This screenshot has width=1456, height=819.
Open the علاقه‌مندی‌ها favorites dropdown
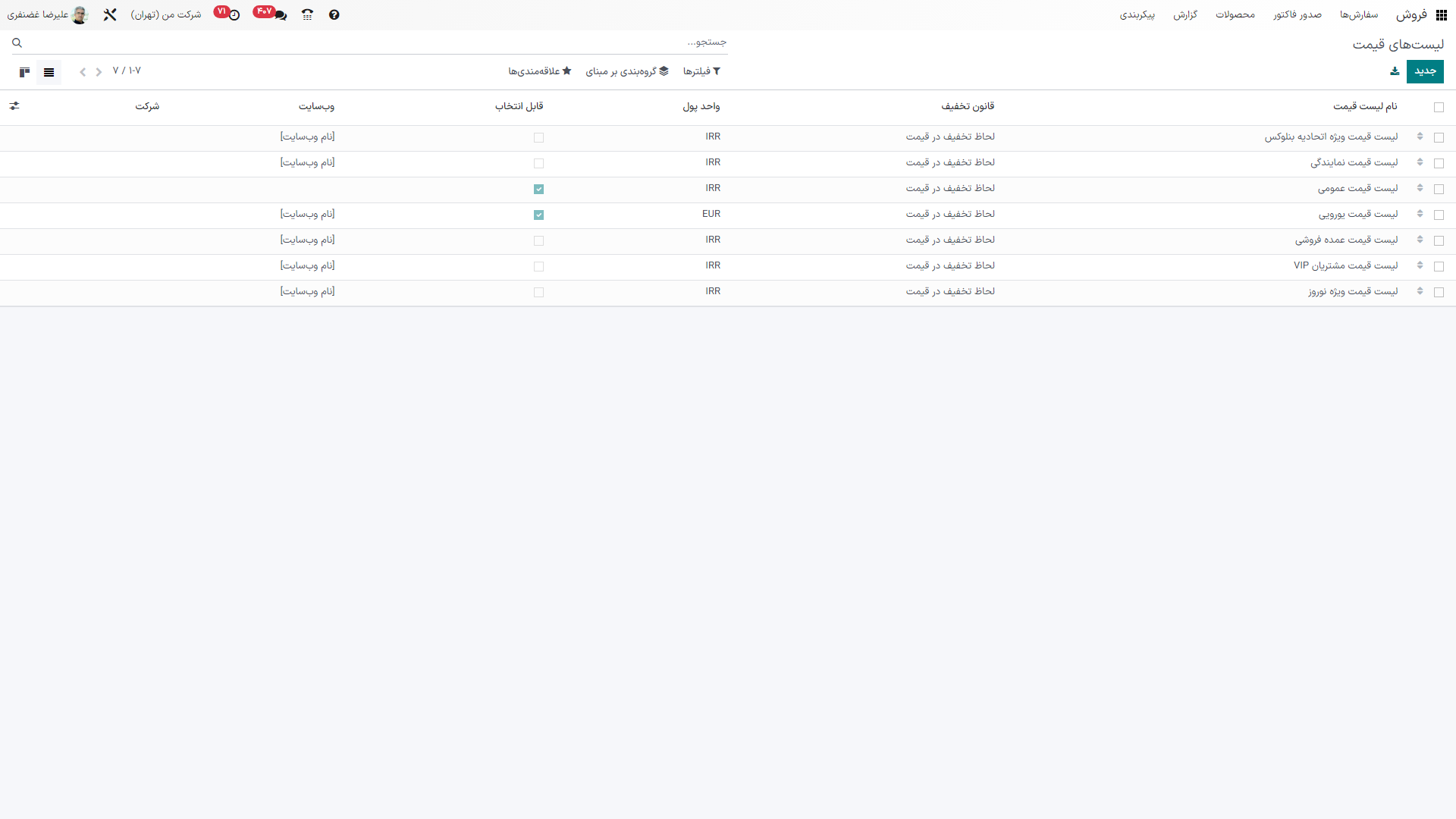coord(539,71)
